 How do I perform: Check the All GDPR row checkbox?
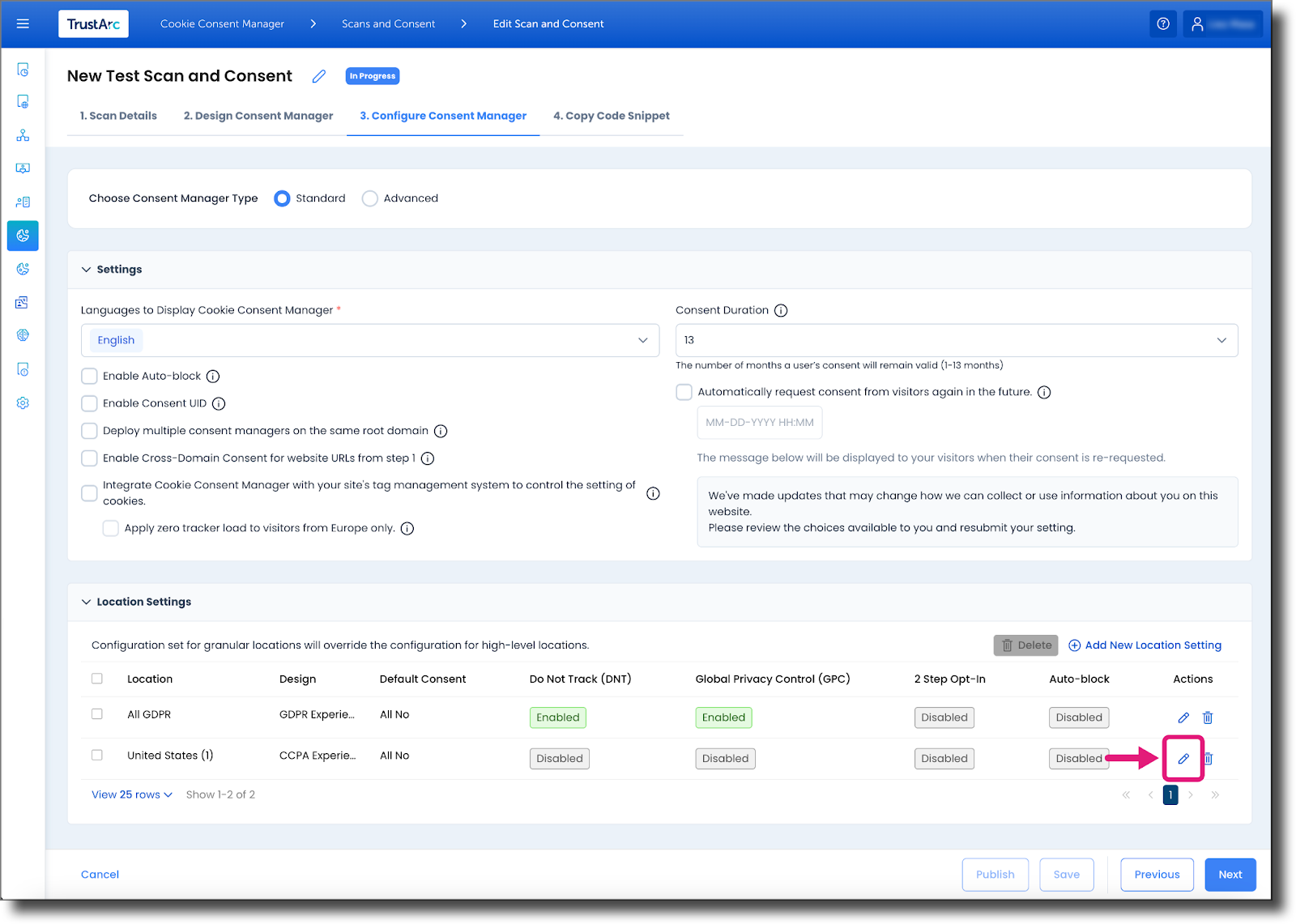click(x=97, y=714)
